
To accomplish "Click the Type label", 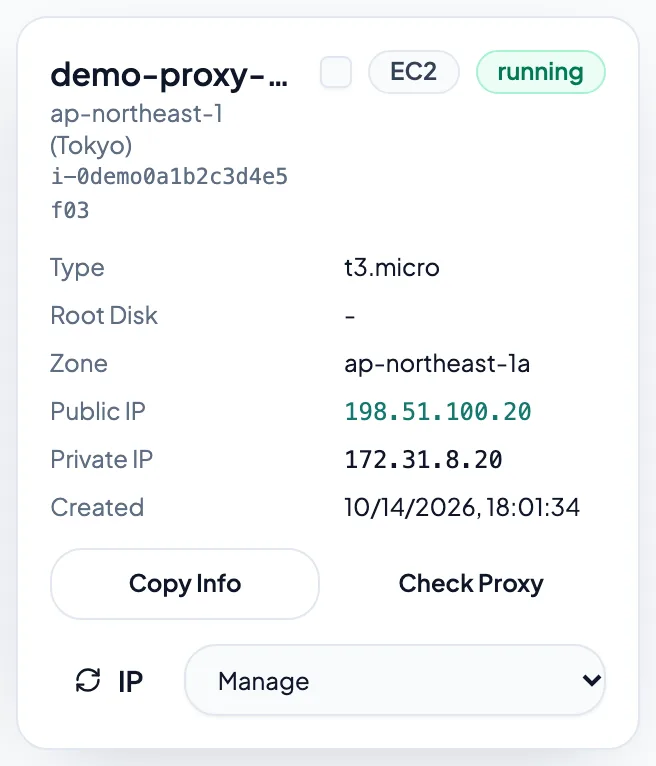I will click(x=77, y=269).
